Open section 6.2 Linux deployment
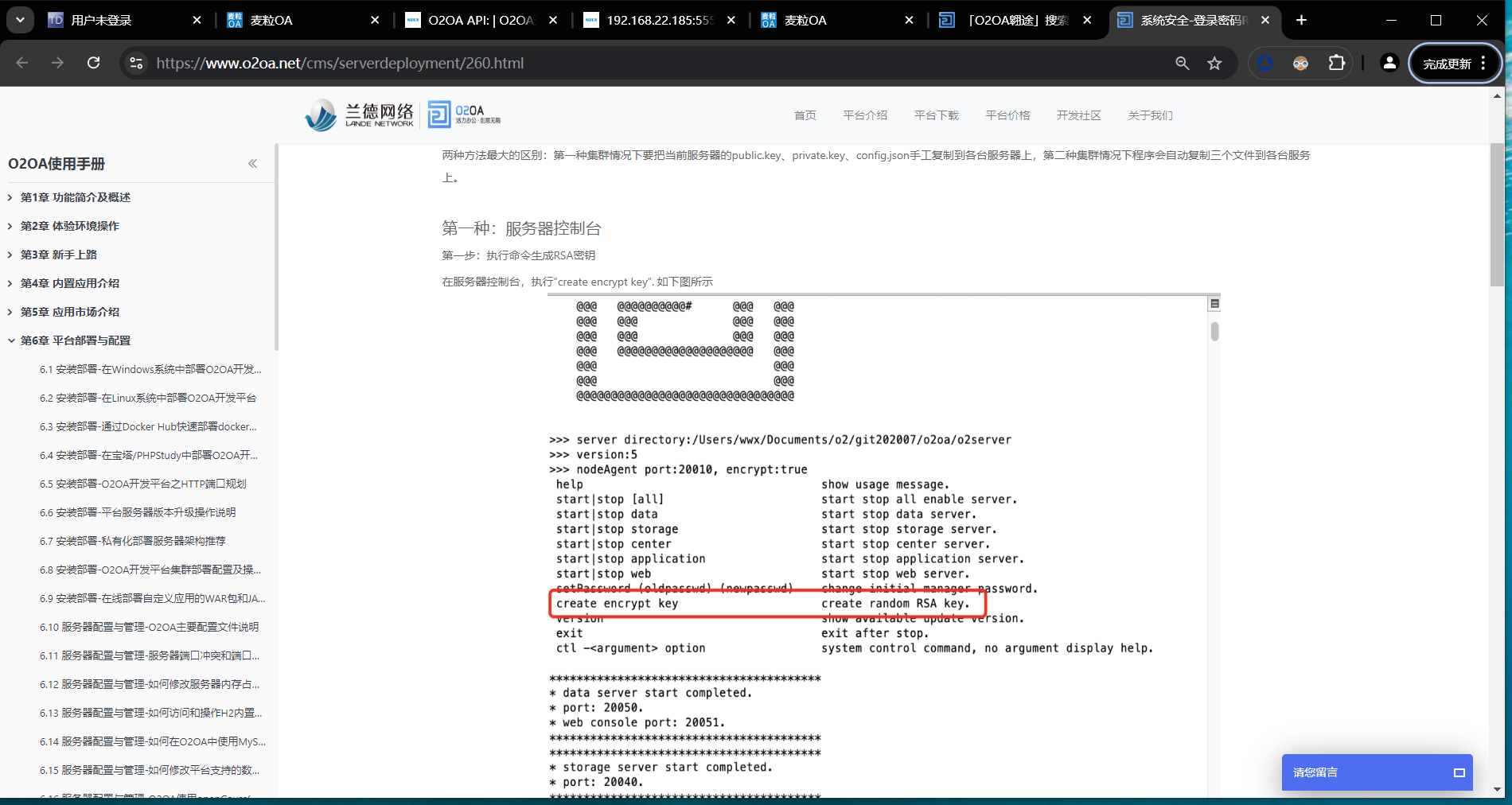 click(x=148, y=398)
